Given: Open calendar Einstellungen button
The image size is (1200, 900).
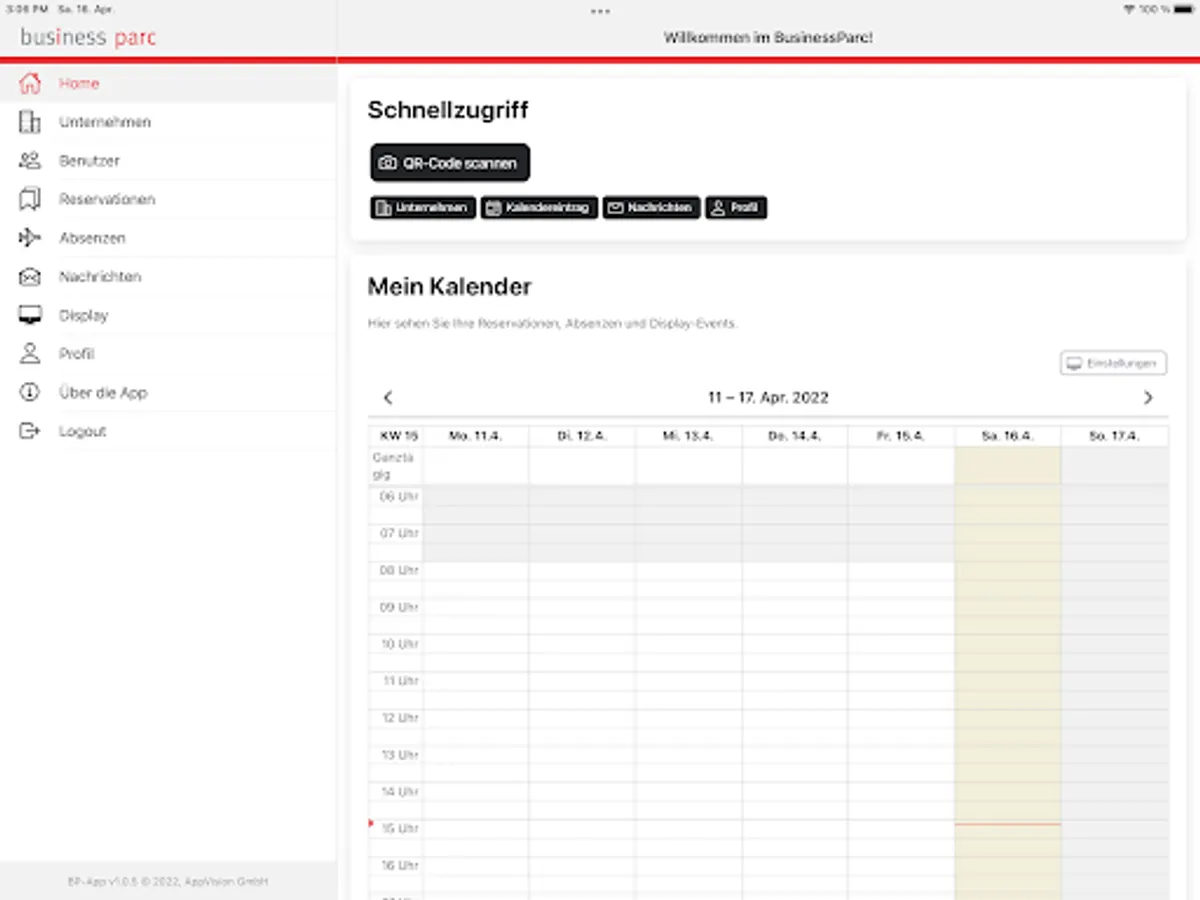Looking at the screenshot, I should tap(1113, 363).
